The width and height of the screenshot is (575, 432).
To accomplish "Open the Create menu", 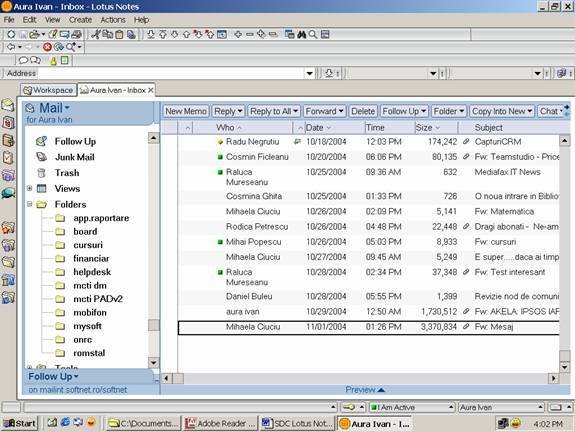I will tap(80, 20).
